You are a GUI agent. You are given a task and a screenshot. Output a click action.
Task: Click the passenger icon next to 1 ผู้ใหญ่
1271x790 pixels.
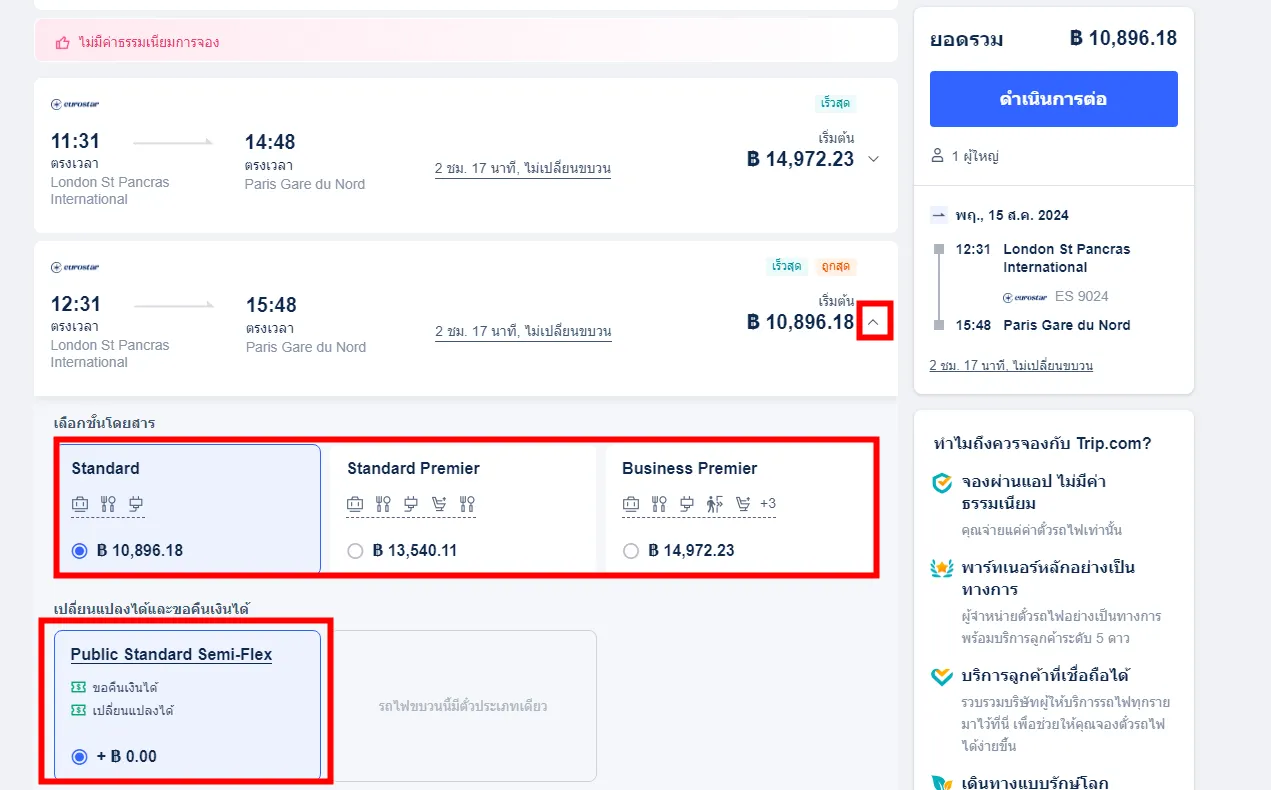click(x=937, y=156)
